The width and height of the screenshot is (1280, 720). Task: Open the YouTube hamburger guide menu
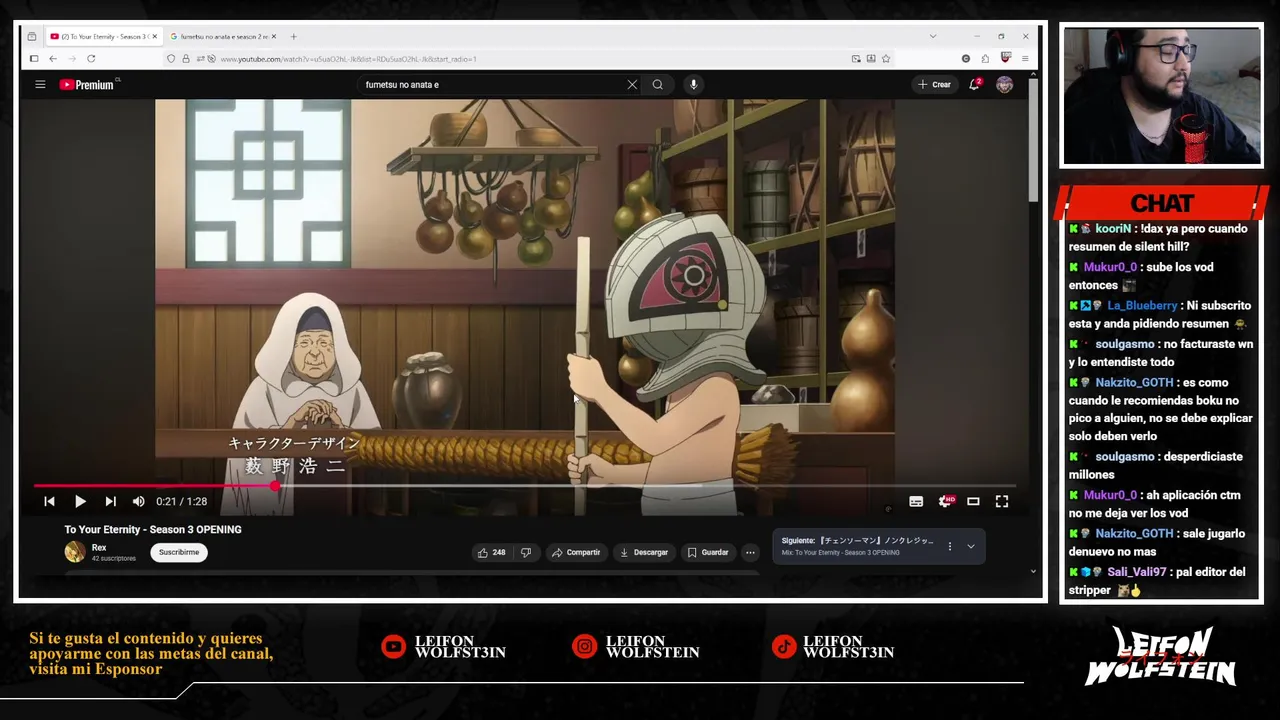tap(40, 85)
